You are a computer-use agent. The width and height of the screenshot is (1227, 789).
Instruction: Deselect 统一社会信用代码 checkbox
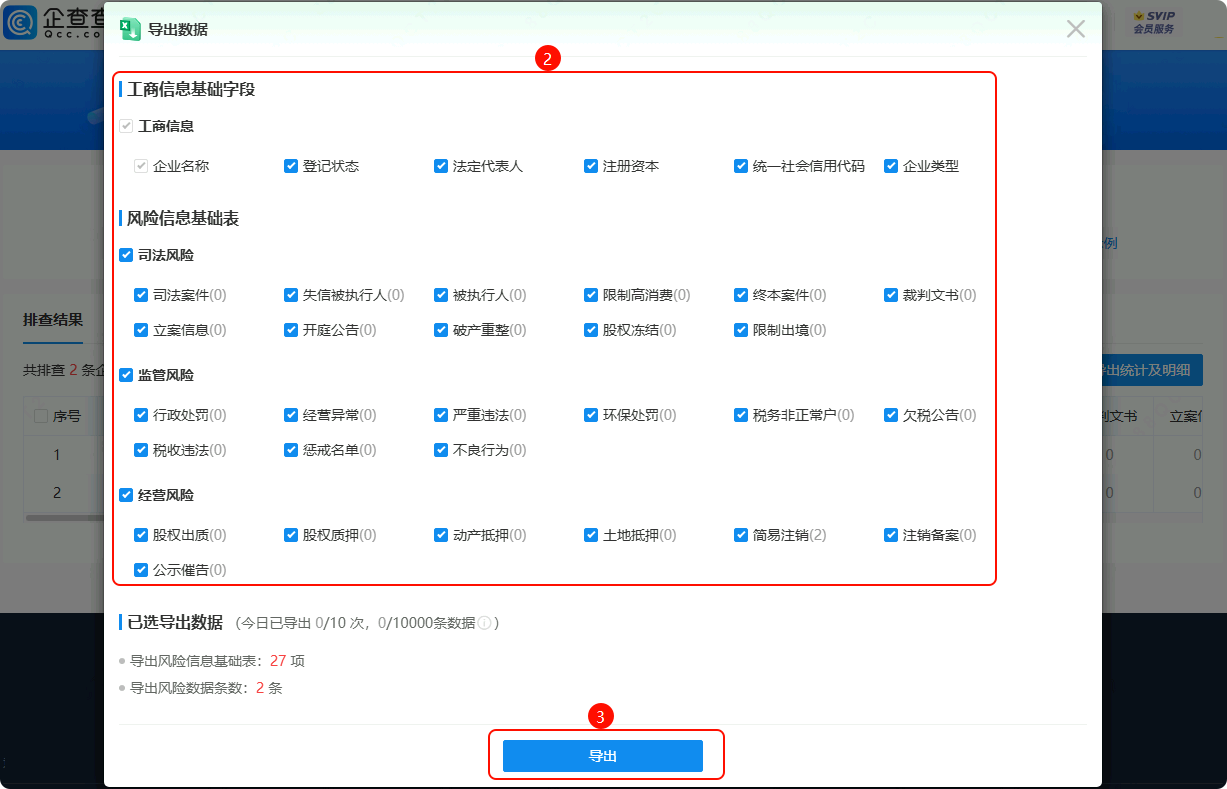pos(741,166)
